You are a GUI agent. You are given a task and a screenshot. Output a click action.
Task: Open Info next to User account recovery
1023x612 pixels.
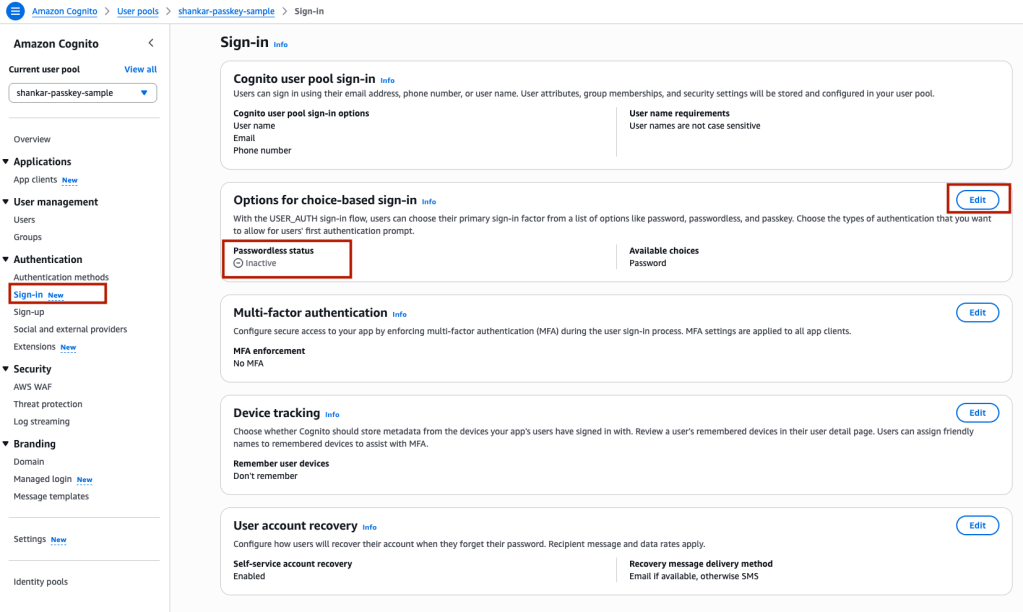point(370,527)
